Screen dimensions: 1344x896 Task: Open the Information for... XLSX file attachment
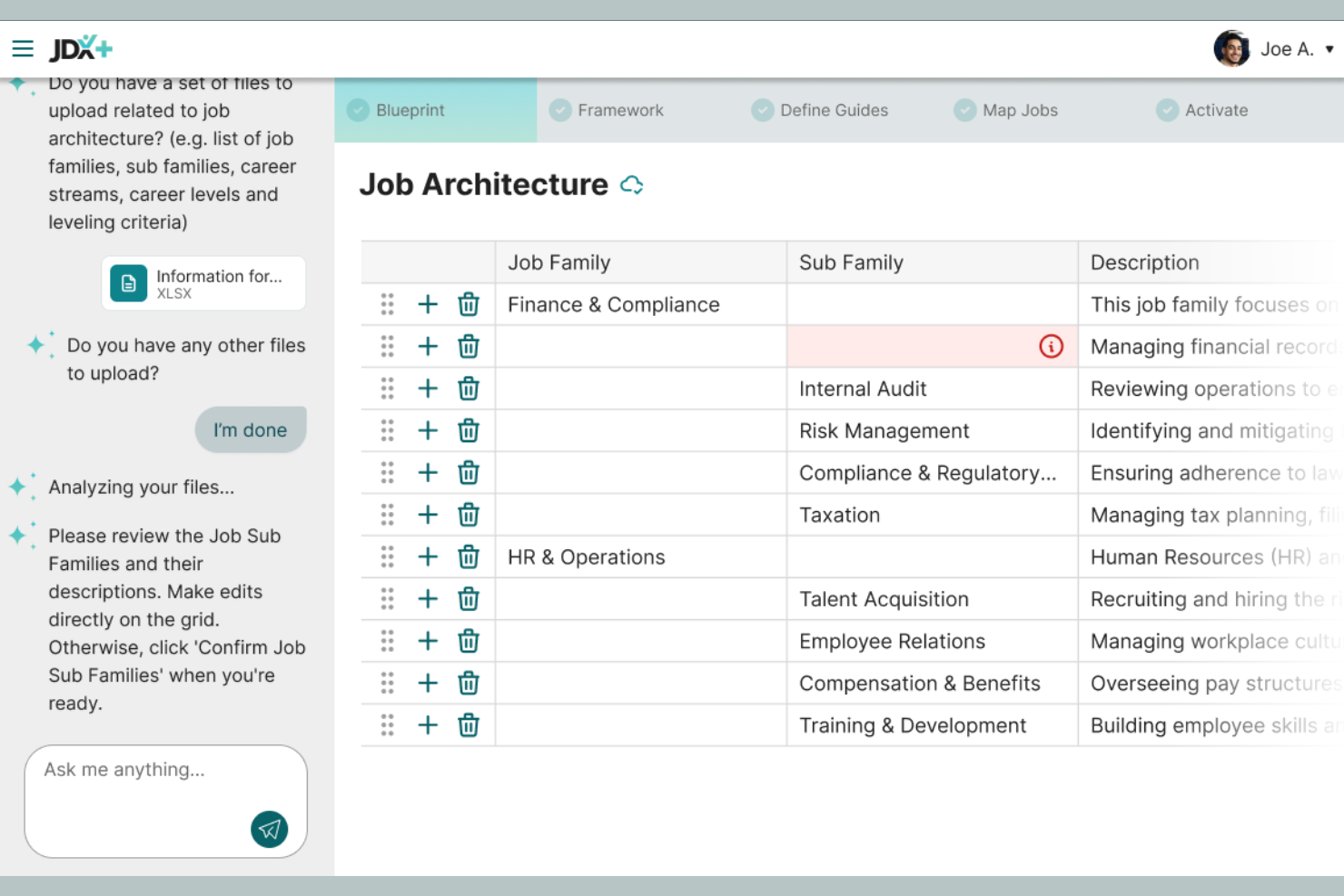203,283
